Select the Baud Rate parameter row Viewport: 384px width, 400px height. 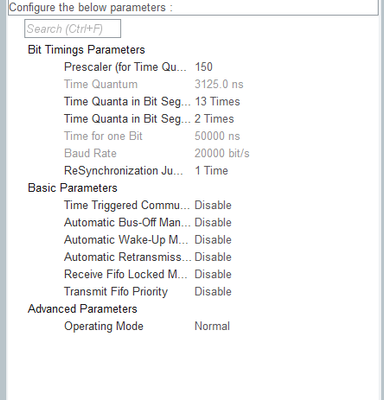(157, 153)
